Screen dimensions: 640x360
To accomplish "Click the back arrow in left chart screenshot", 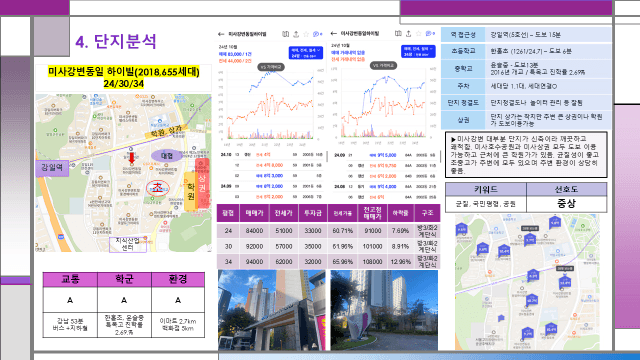I will [x=221, y=34].
